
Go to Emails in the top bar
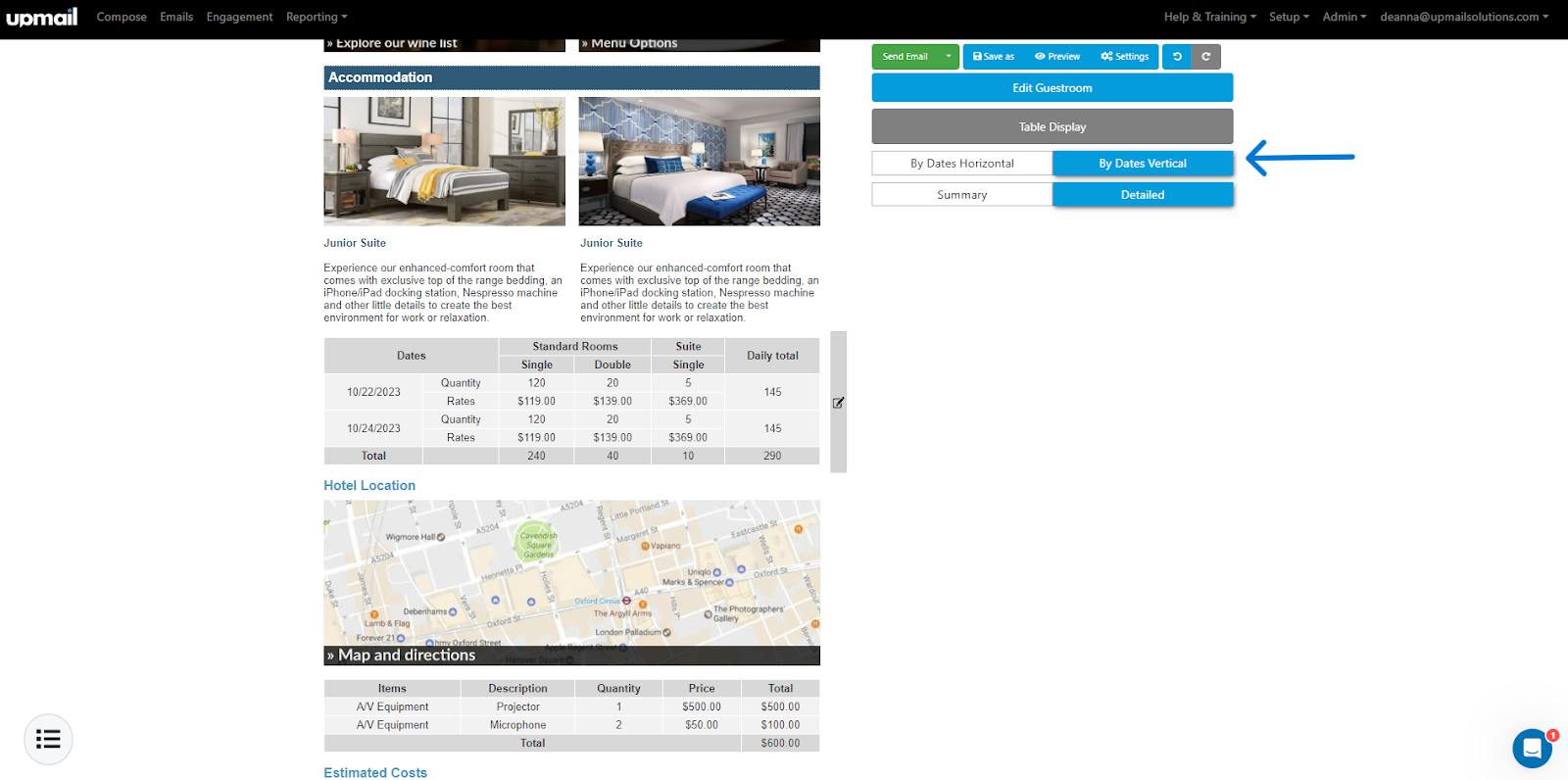[x=176, y=17]
